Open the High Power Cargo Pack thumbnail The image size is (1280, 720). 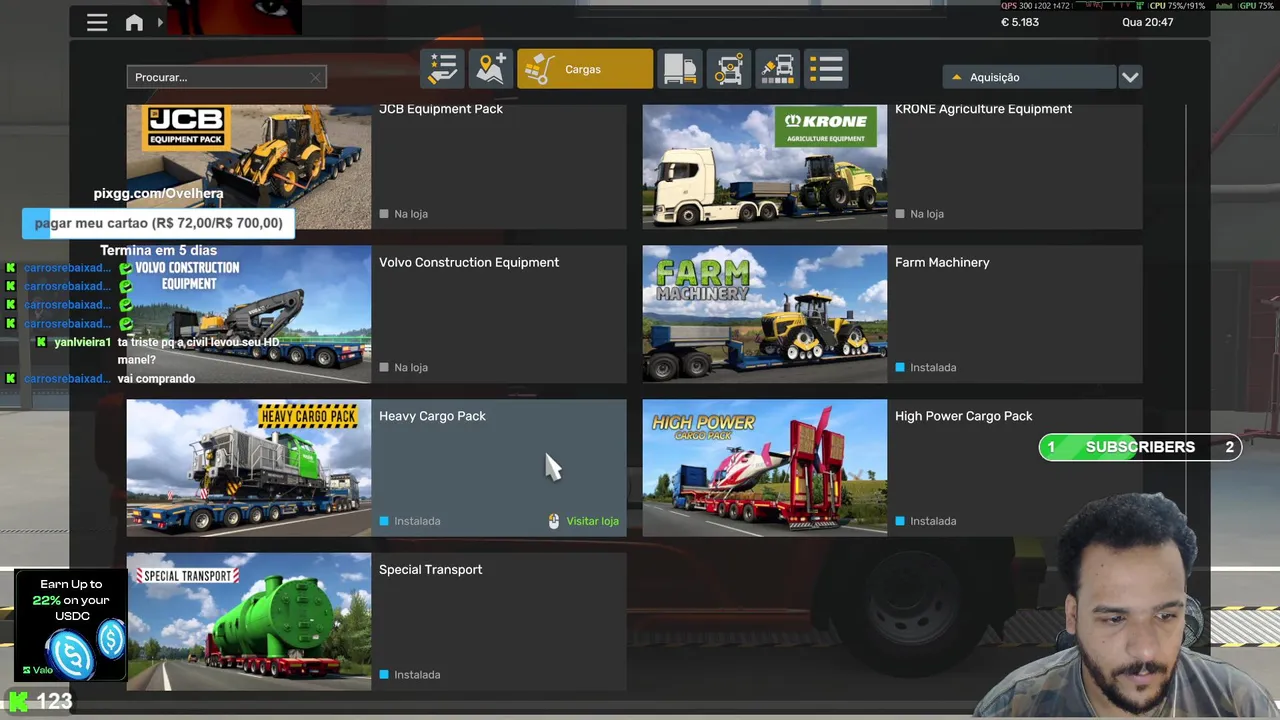[x=765, y=468]
